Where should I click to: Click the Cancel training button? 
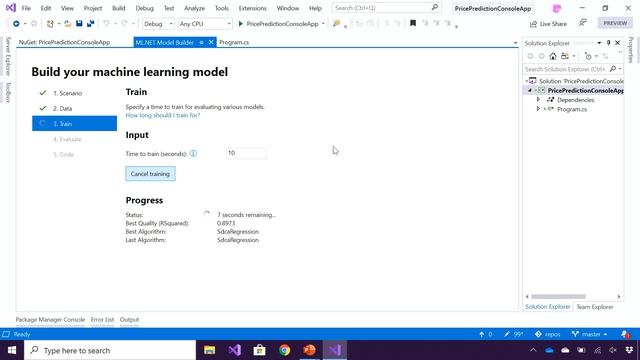tap(150, 174)
